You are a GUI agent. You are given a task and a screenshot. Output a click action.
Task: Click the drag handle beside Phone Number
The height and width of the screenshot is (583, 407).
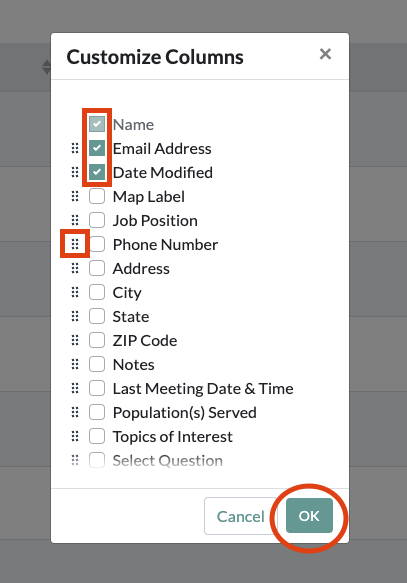75,244
